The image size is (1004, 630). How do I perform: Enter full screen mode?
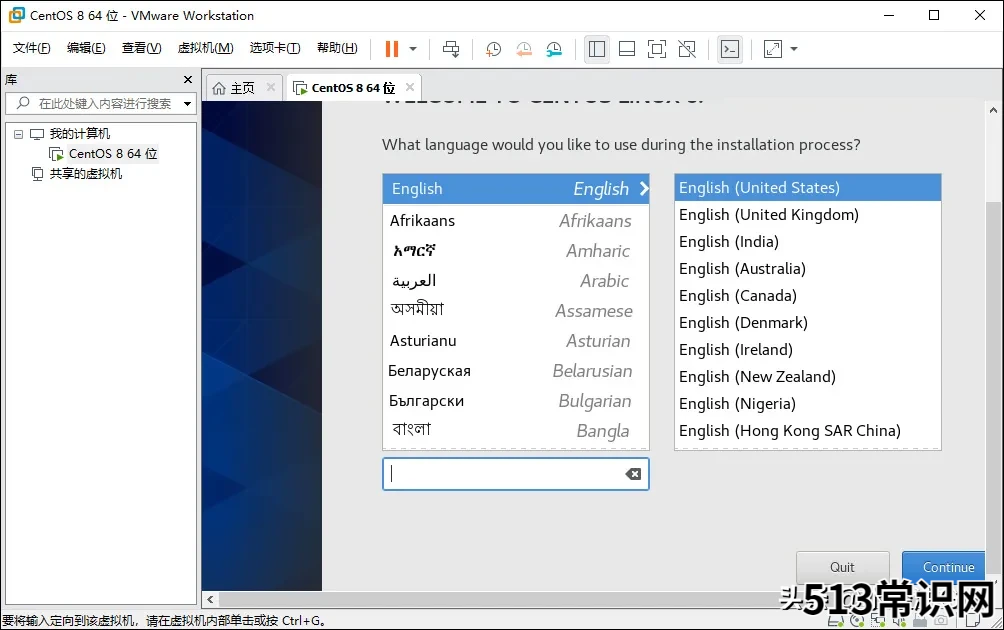[x=657, y=49]
